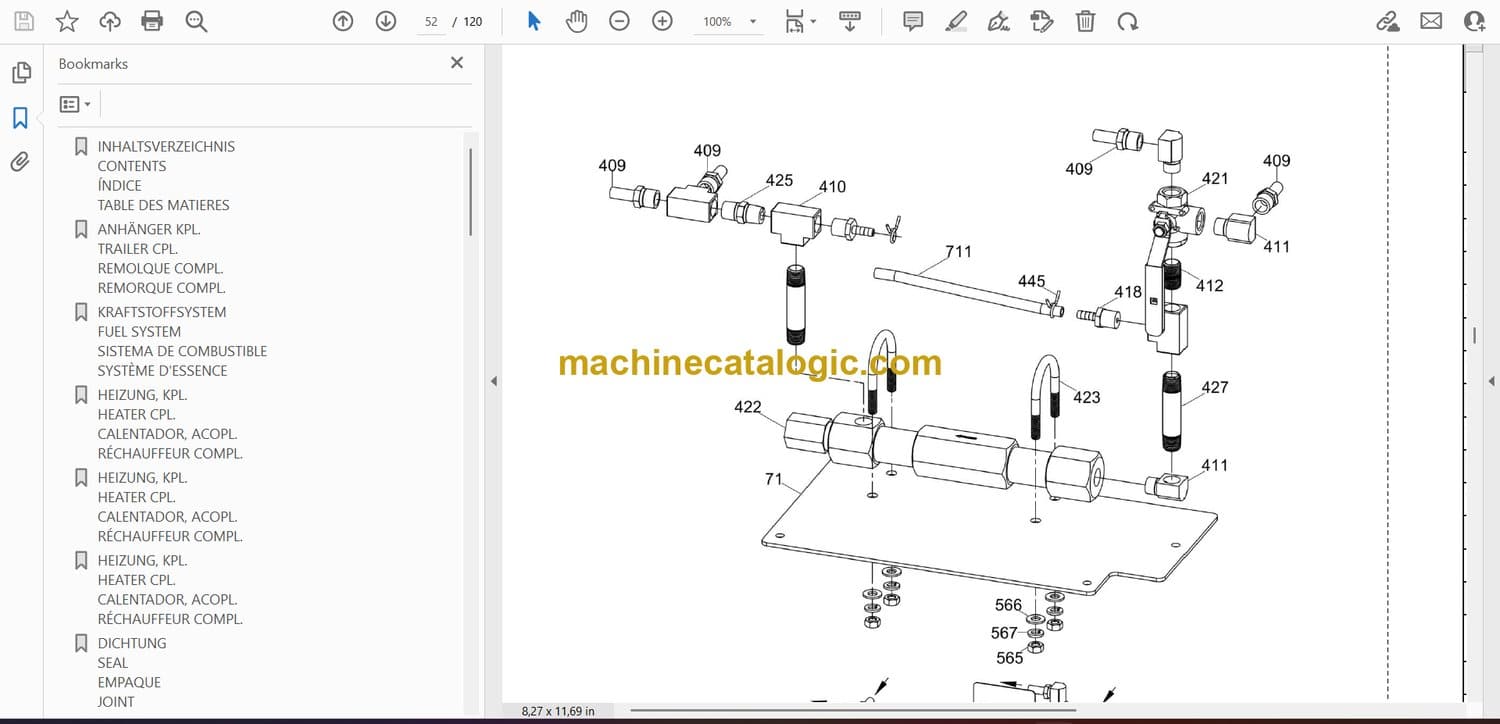
Task: Toggle the Bookmarks panel in sidebar
Action: (20, 118)
